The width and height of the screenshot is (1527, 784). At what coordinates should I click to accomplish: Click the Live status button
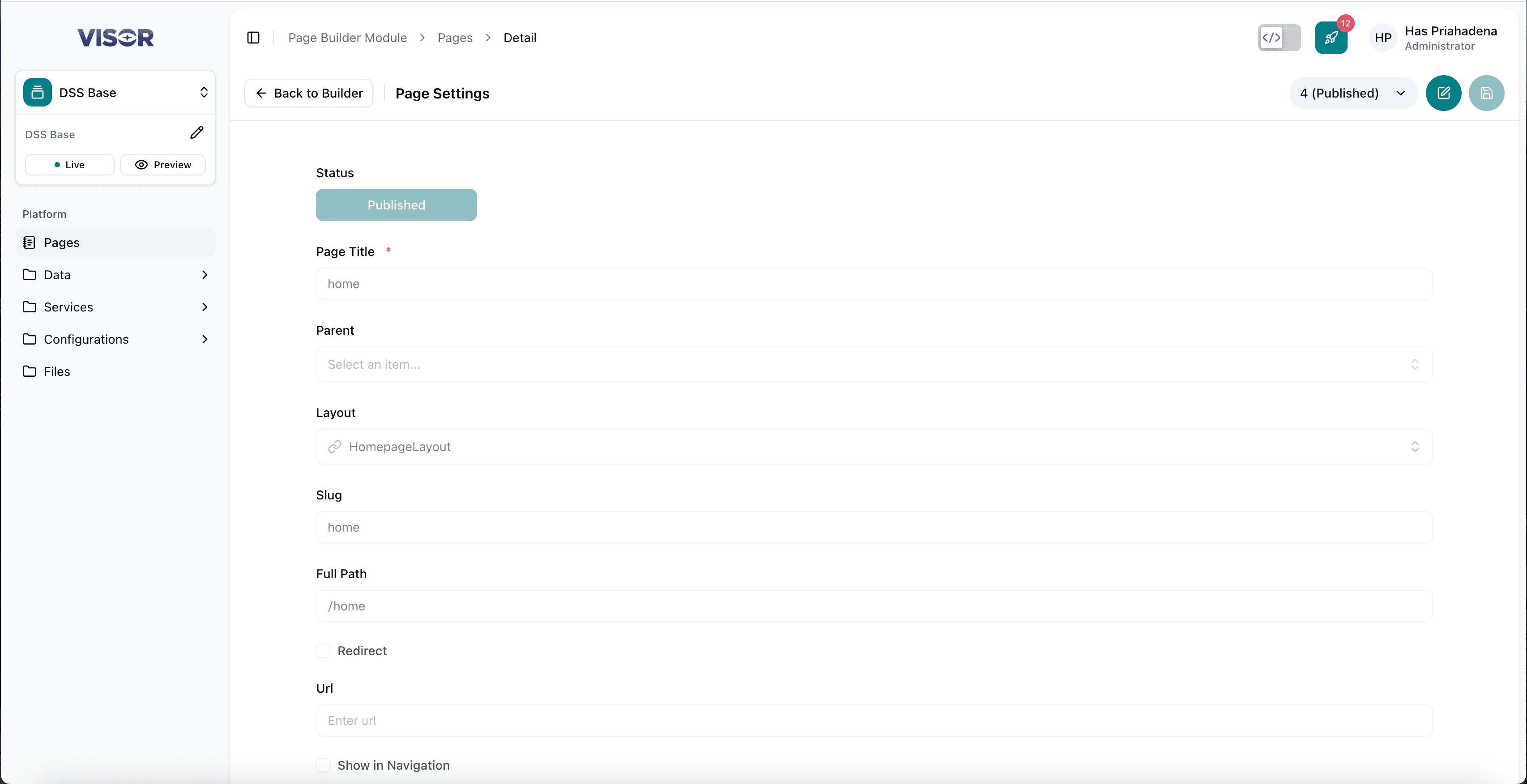click(x=69, y=164)
